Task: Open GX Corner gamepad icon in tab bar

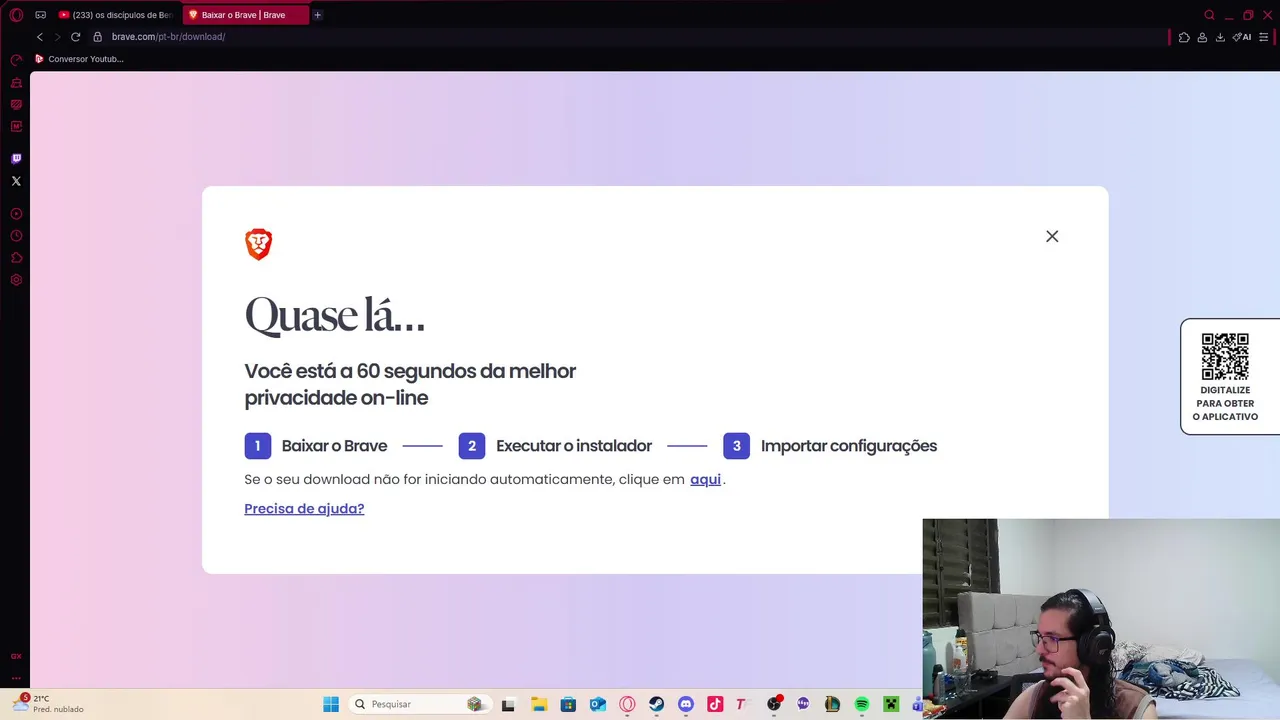Action: point(40,15)
